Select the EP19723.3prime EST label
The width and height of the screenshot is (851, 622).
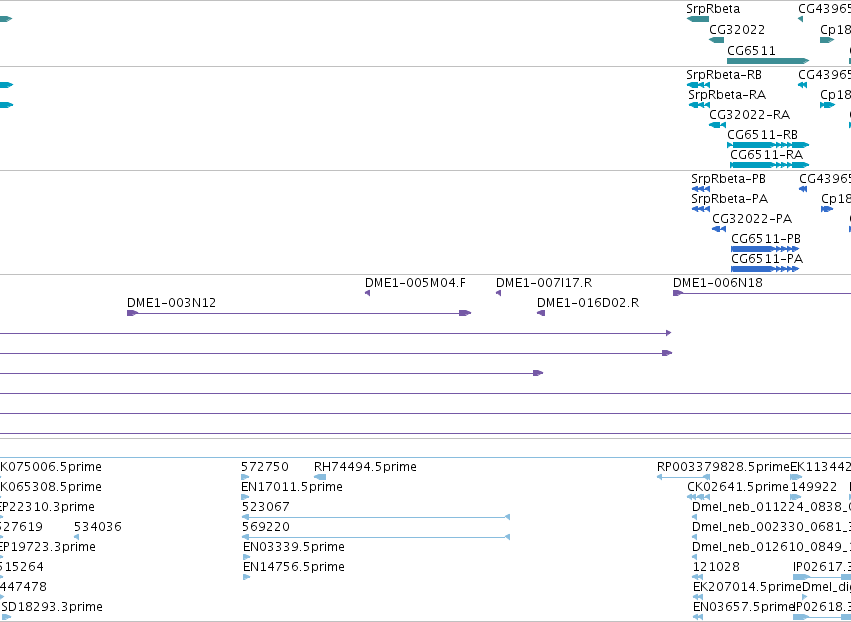(x=48, y=548)
